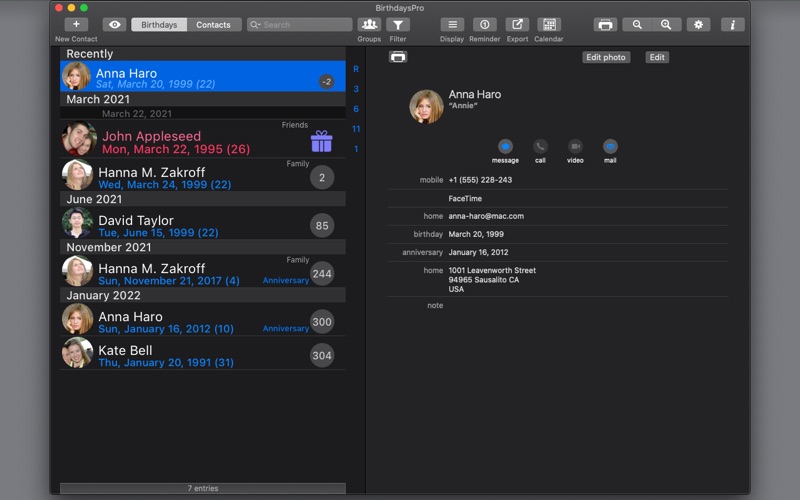Select Kate Bell birthday entry
The height and width of the screenshot is (500, 800).
point(203,353)
